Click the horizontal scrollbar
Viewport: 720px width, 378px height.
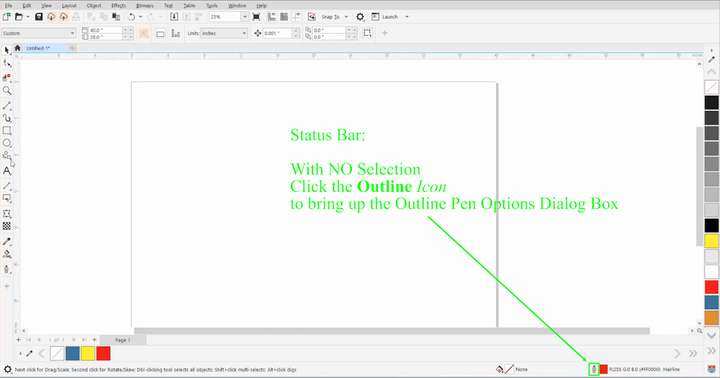(x=392, y=331)
